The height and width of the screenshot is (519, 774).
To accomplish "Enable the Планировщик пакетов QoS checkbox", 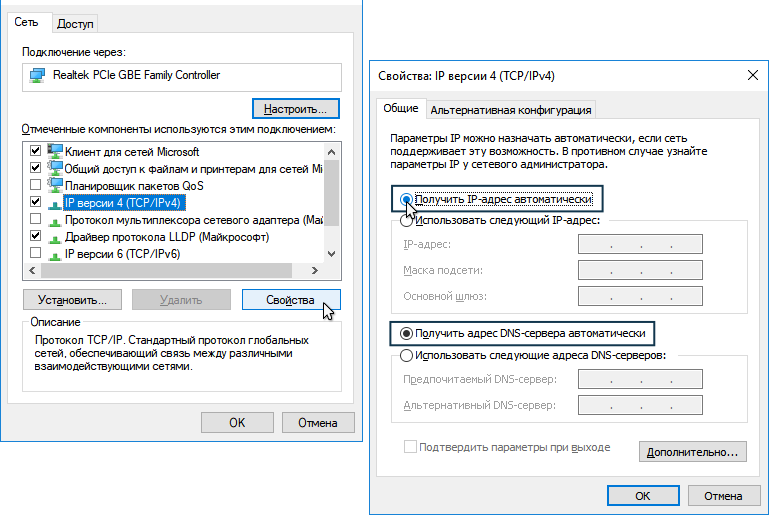I will pyautogui.click(x=36, y=185).
